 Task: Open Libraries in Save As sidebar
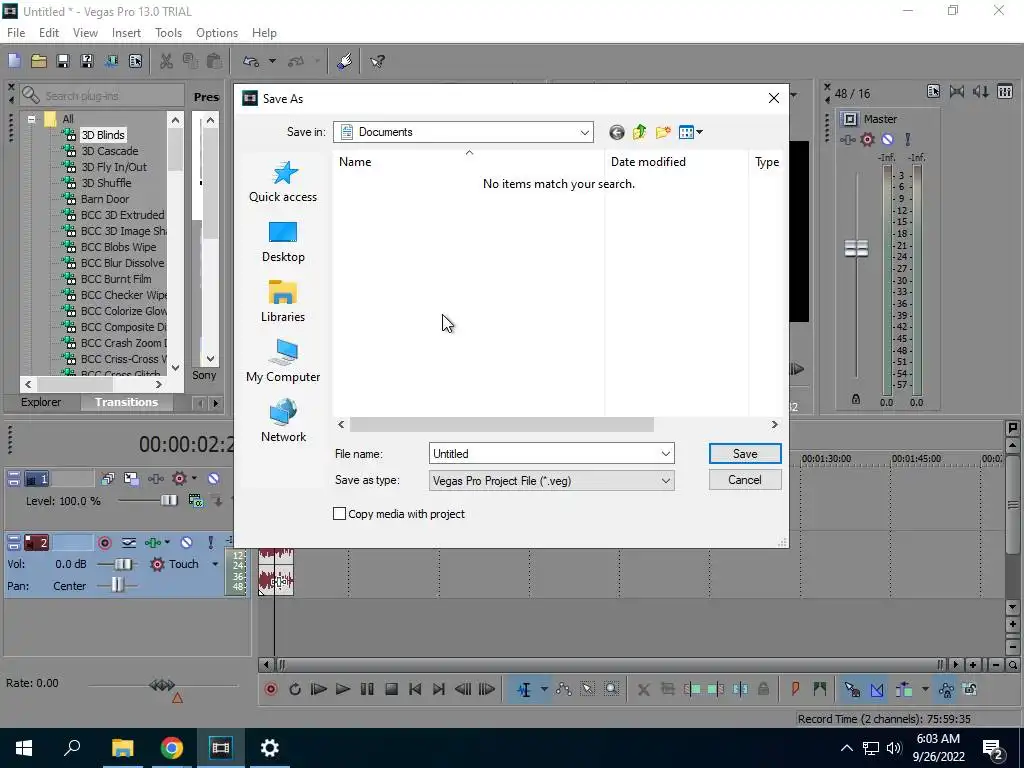pos(283,302)
